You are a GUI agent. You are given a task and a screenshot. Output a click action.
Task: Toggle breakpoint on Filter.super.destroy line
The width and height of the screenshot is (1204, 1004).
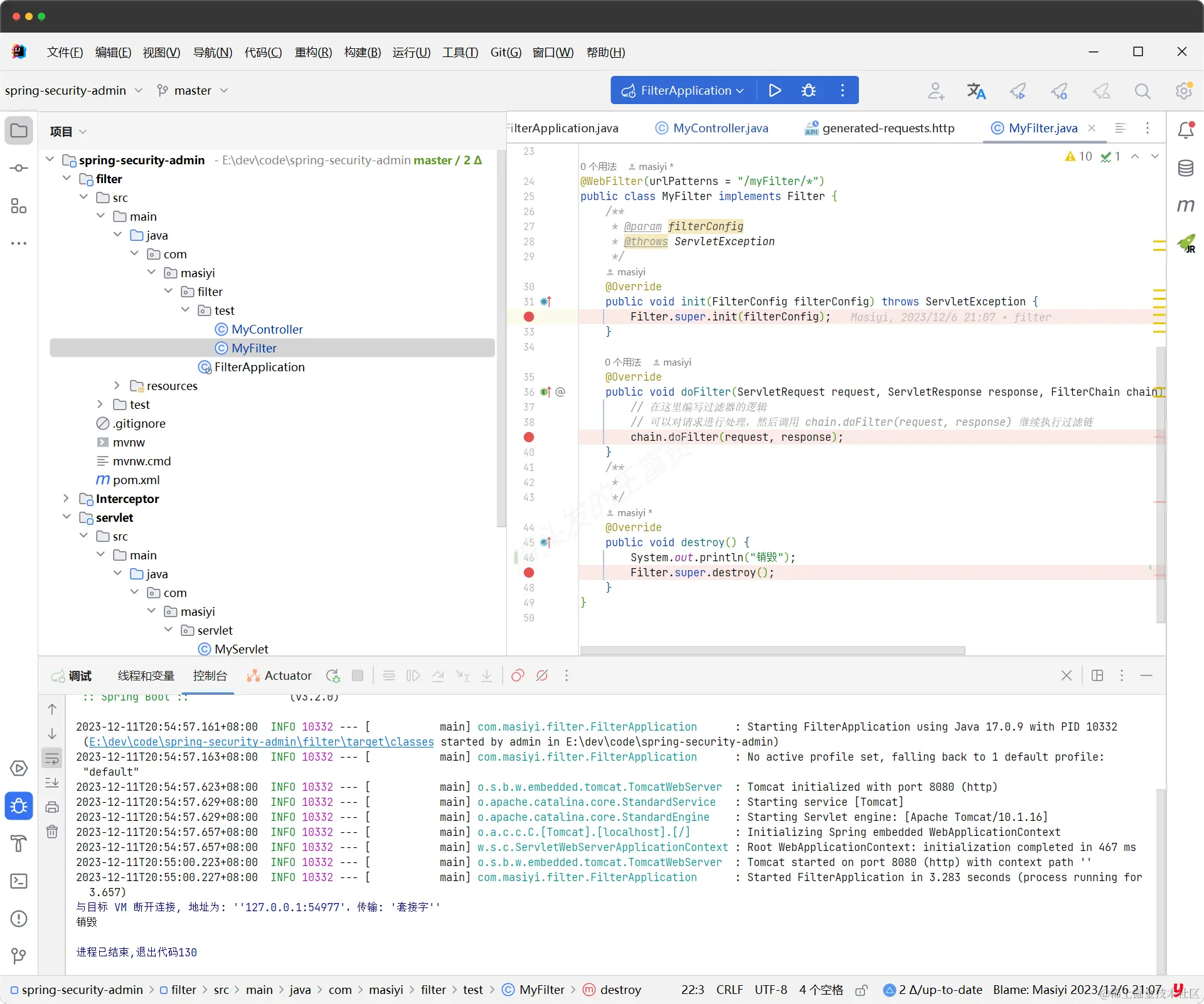pyautogui.click(x=529, y=573)
